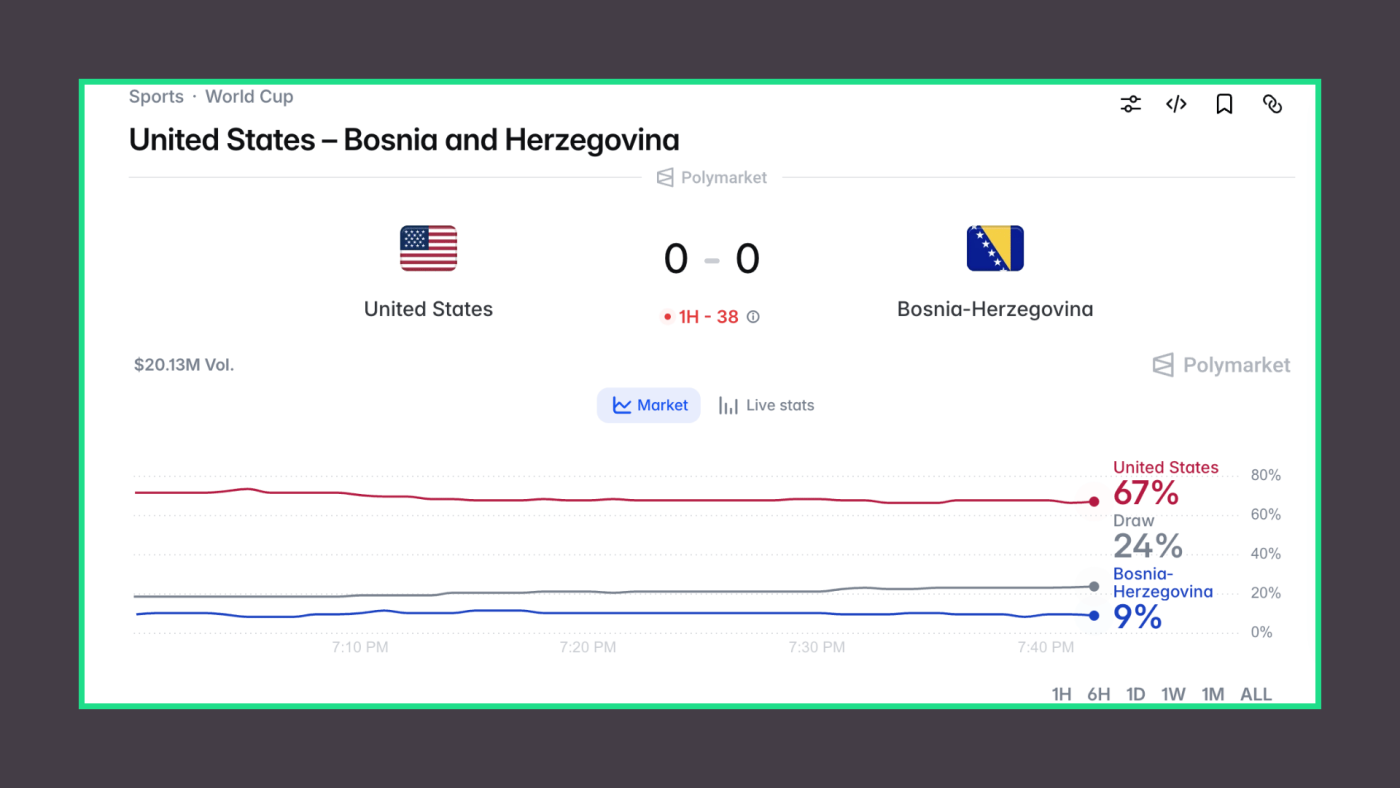Open the World Cup breadcrumb link
This screenshot has width=1400, height=788.
click(249, 97)
